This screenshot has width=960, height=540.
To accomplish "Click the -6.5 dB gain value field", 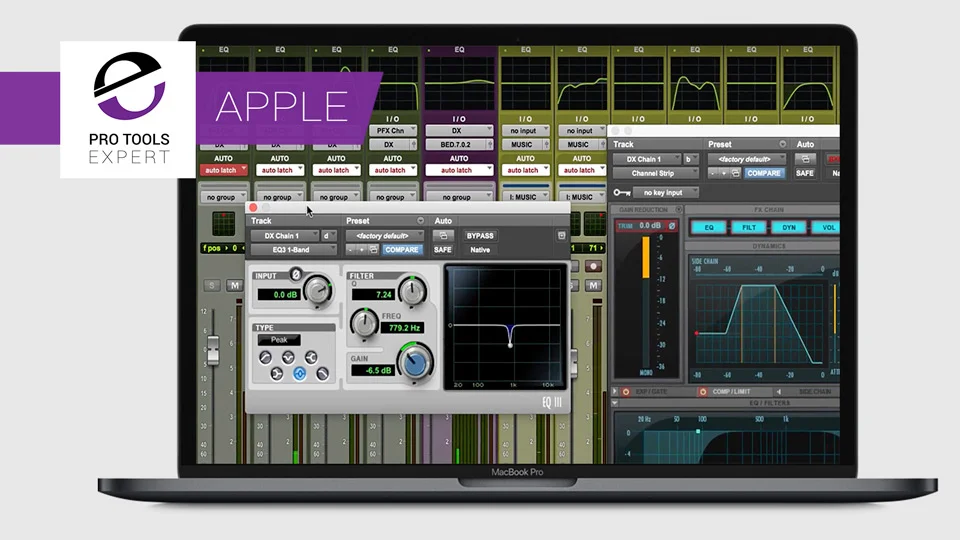I will [x=373, y=370].
